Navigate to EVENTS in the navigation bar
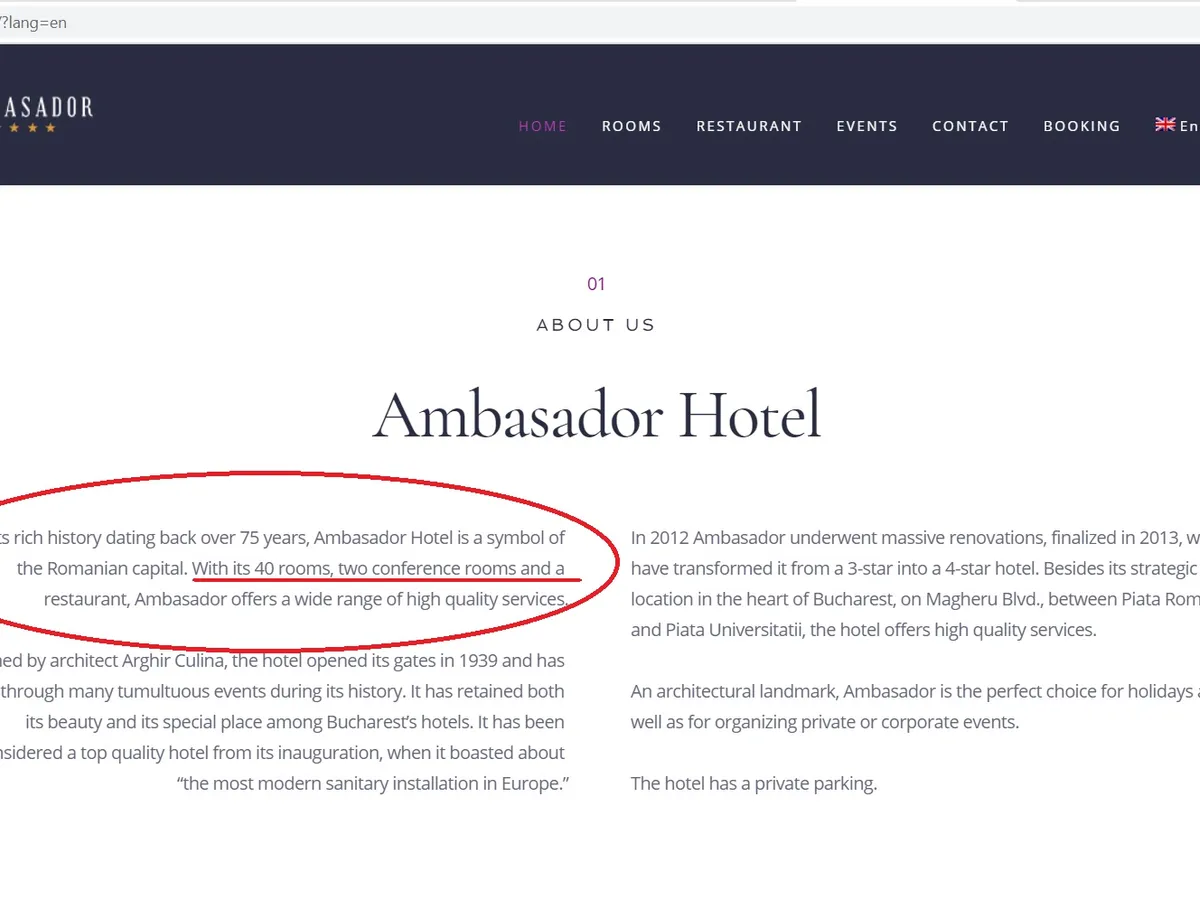 (x=867, y=126)
